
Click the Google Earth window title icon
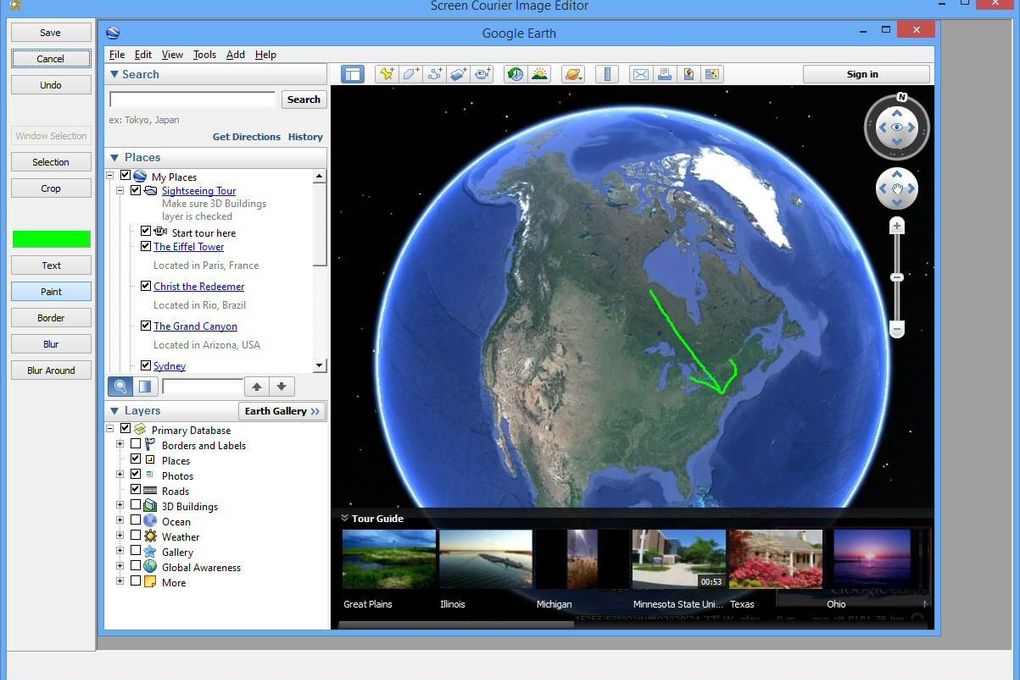pyautogui.click(x=113, y=33)
